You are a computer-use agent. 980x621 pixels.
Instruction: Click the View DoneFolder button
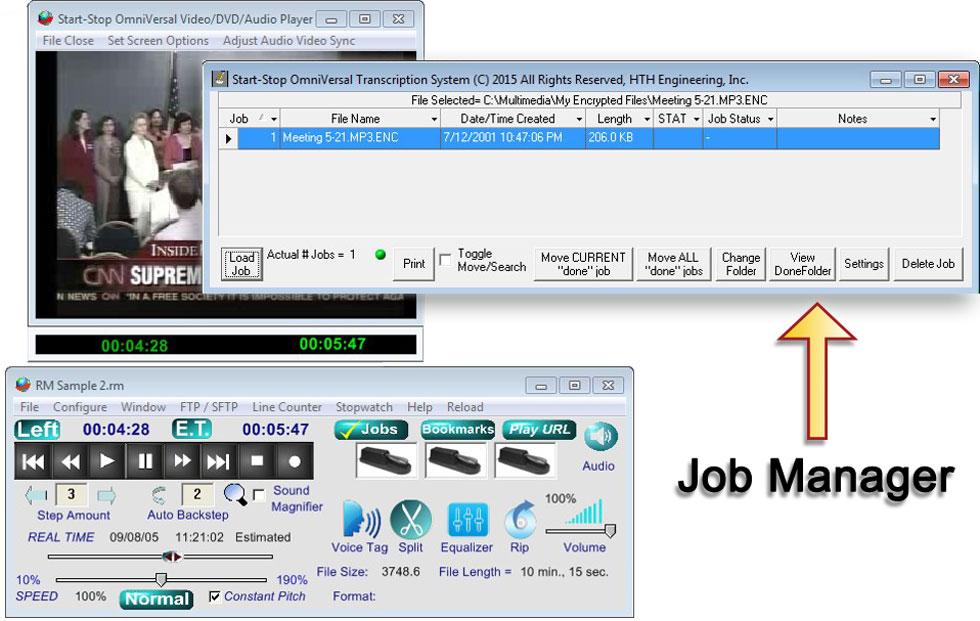[x=802, y=264]
